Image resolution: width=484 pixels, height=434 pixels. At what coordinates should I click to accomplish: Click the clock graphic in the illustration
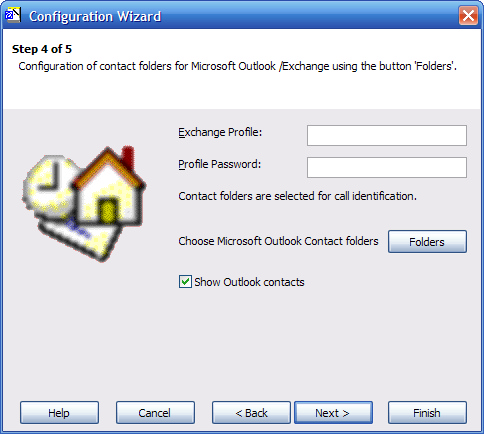[x=49, y=185]
